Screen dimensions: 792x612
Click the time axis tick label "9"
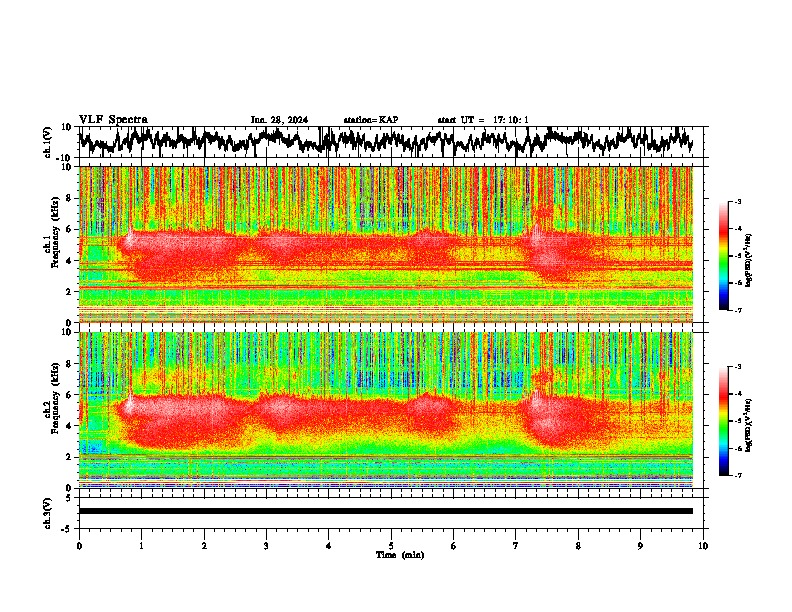click(x=640, y=546)
